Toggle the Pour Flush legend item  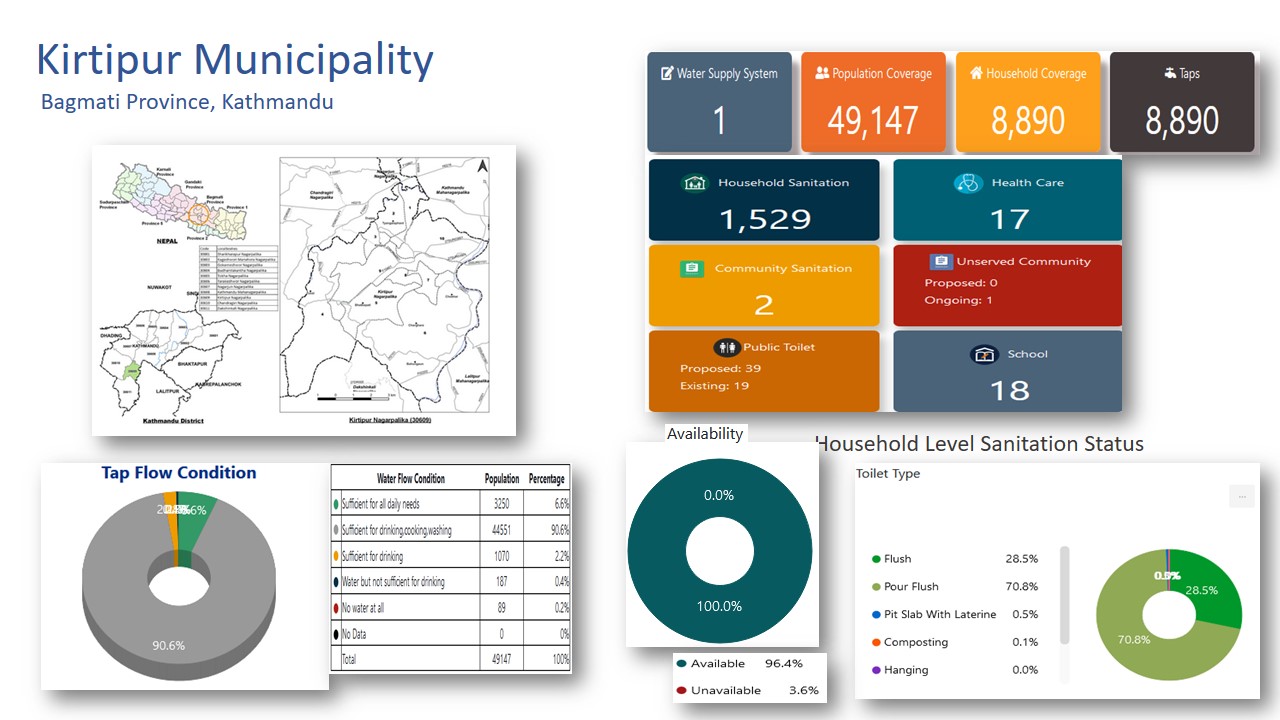pyautogui.click(x=910, y=587)
